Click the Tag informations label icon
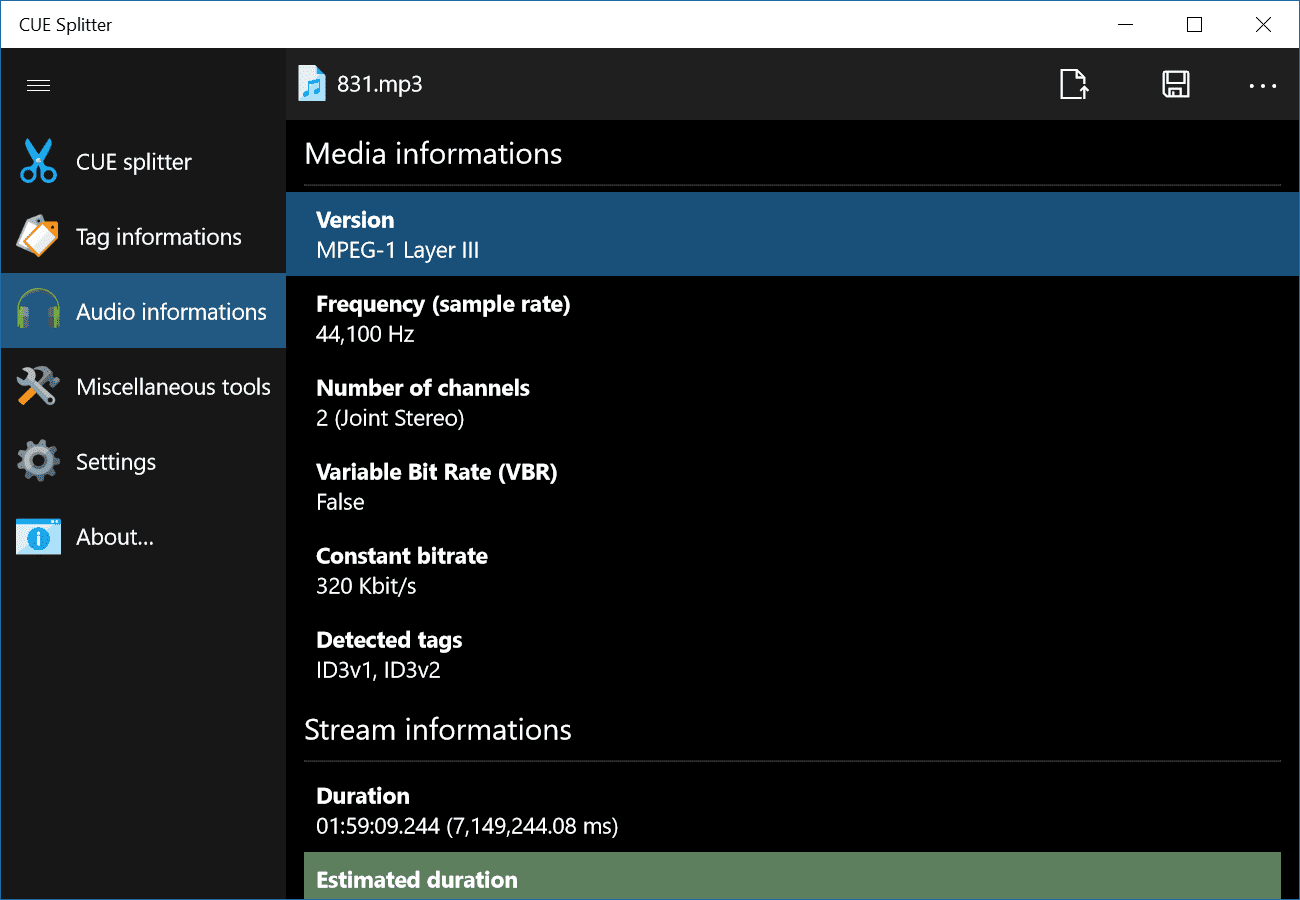 point(39,237)
